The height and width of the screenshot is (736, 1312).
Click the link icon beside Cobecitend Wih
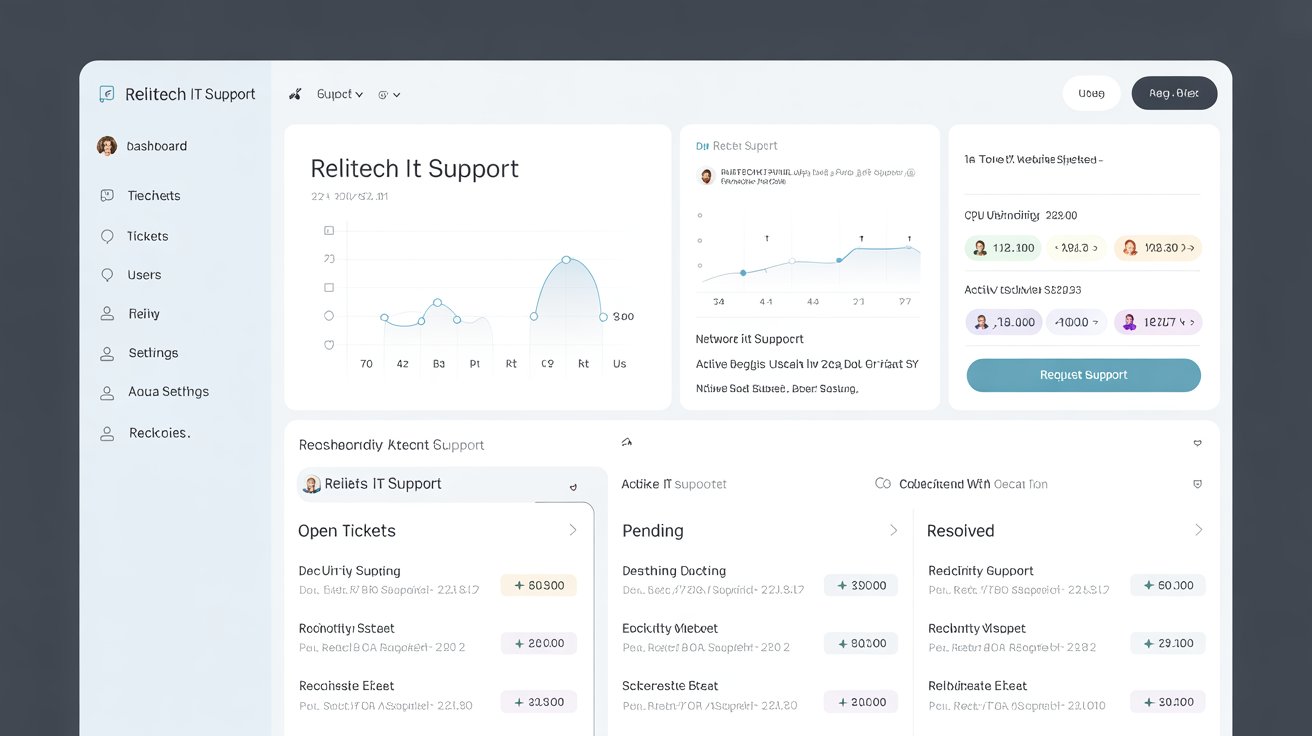point(883,484)
